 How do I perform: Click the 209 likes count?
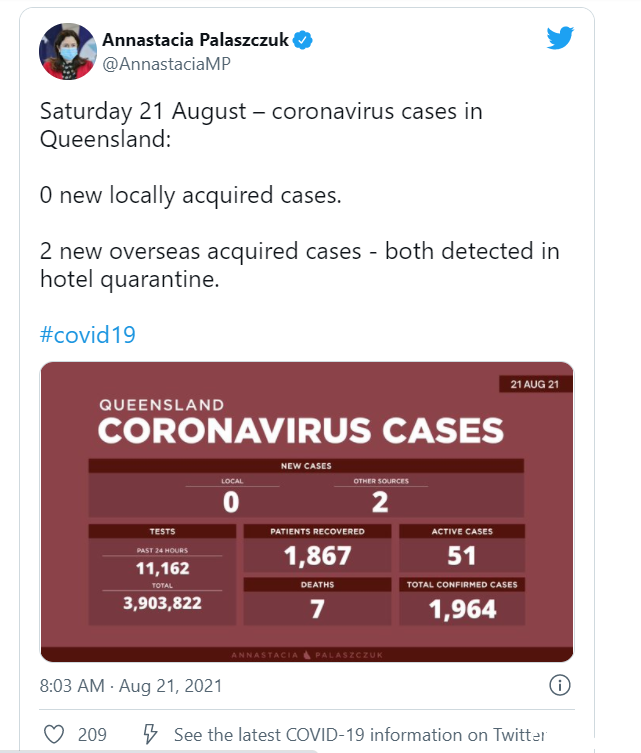click(x=92, y=734)
